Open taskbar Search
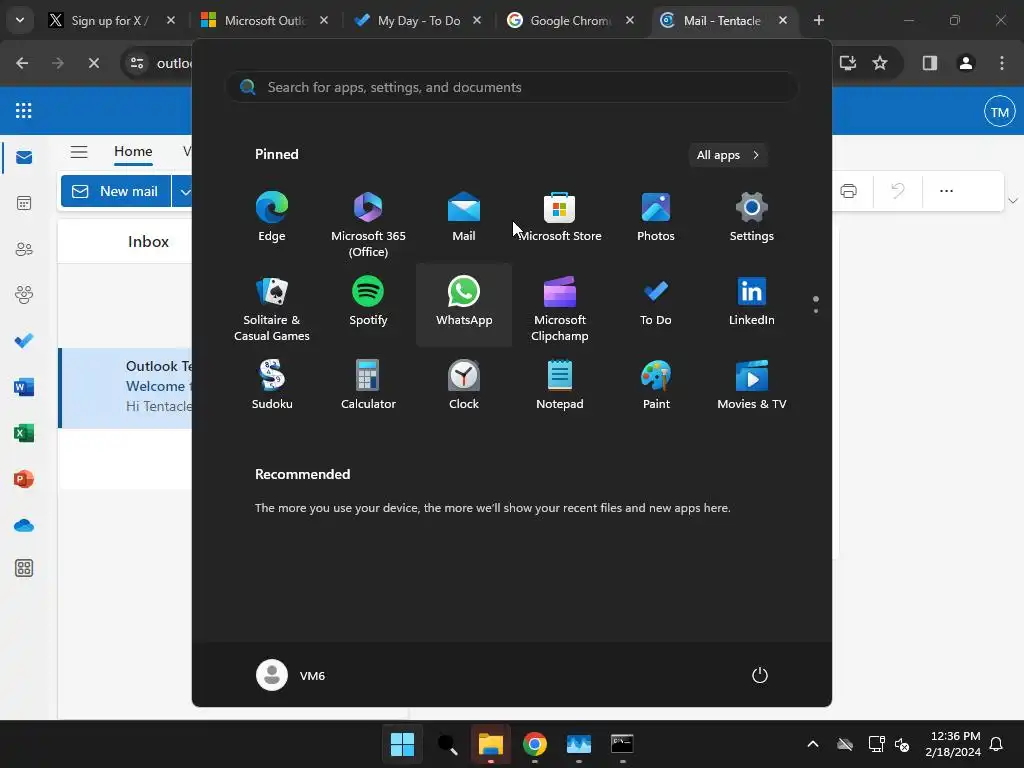This screenshot has height=768, width=1024. pos(447,744)
